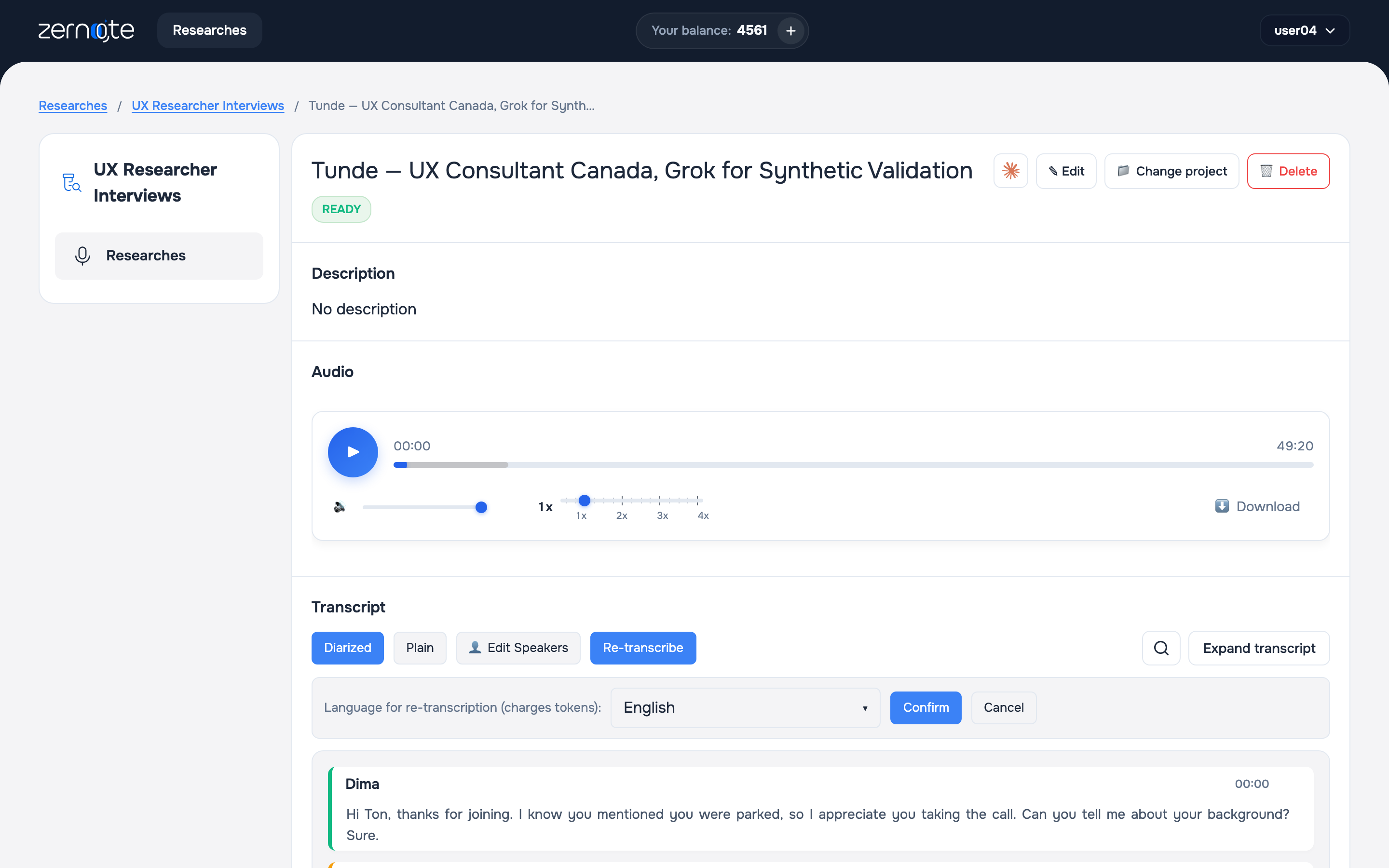Download the audio file
1389x868 pixels.
click(1257, 506)
